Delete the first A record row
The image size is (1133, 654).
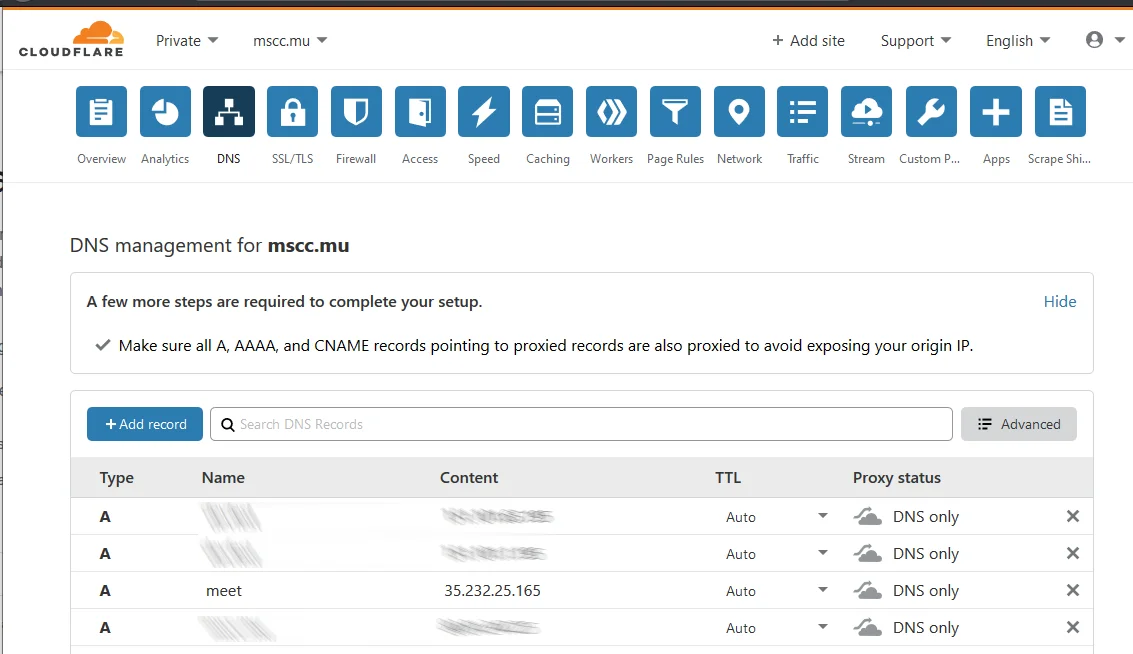pos(1073,516)
